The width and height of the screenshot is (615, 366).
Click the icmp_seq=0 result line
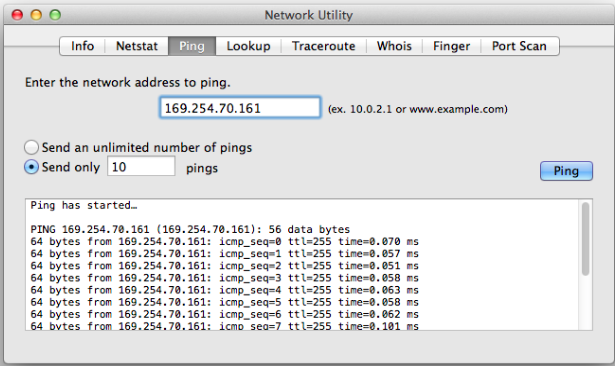click(x=224, y=241)
